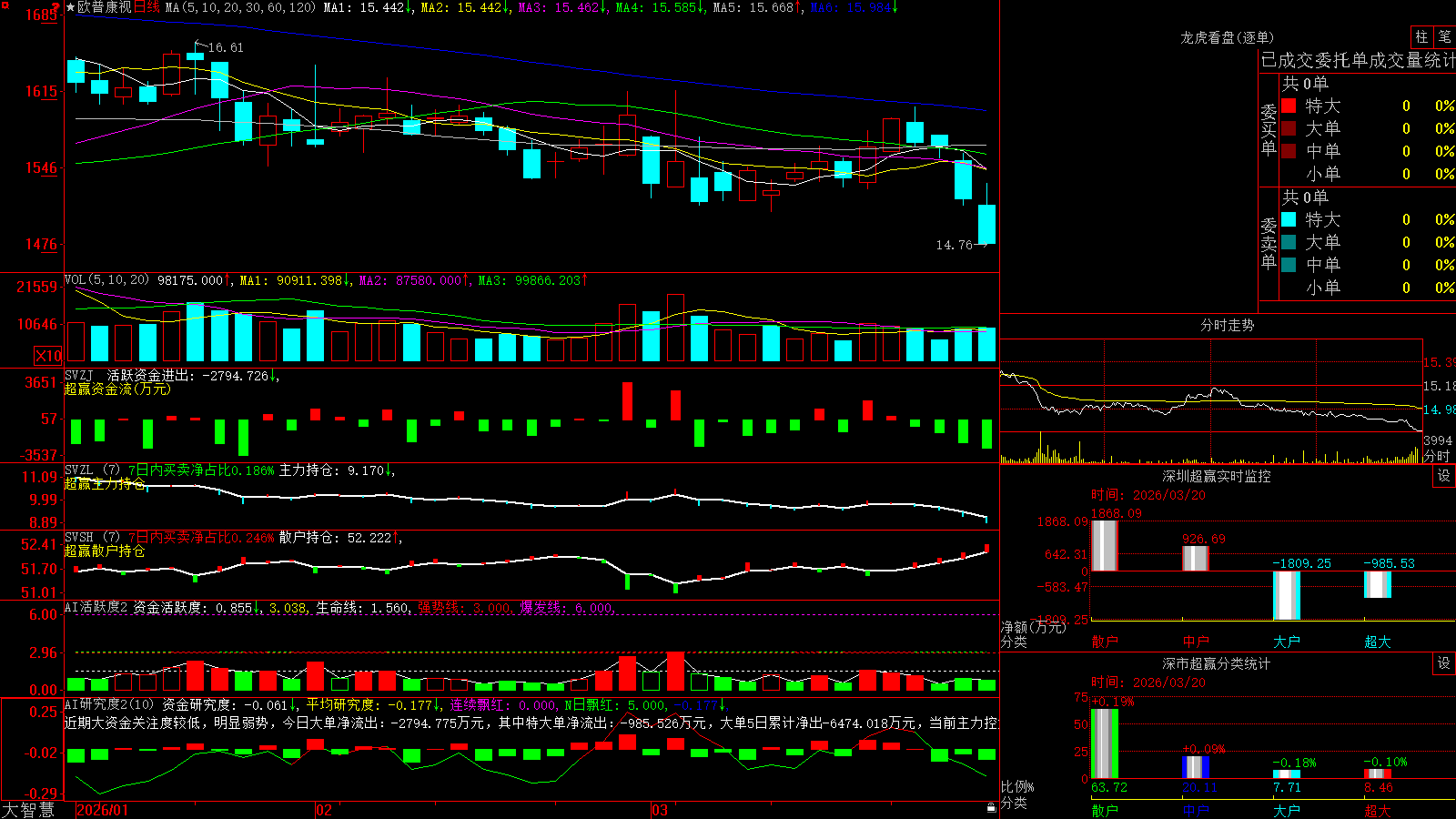
Task: Click the 超赢散户持仓 label
Action: (x=105, y=551)
